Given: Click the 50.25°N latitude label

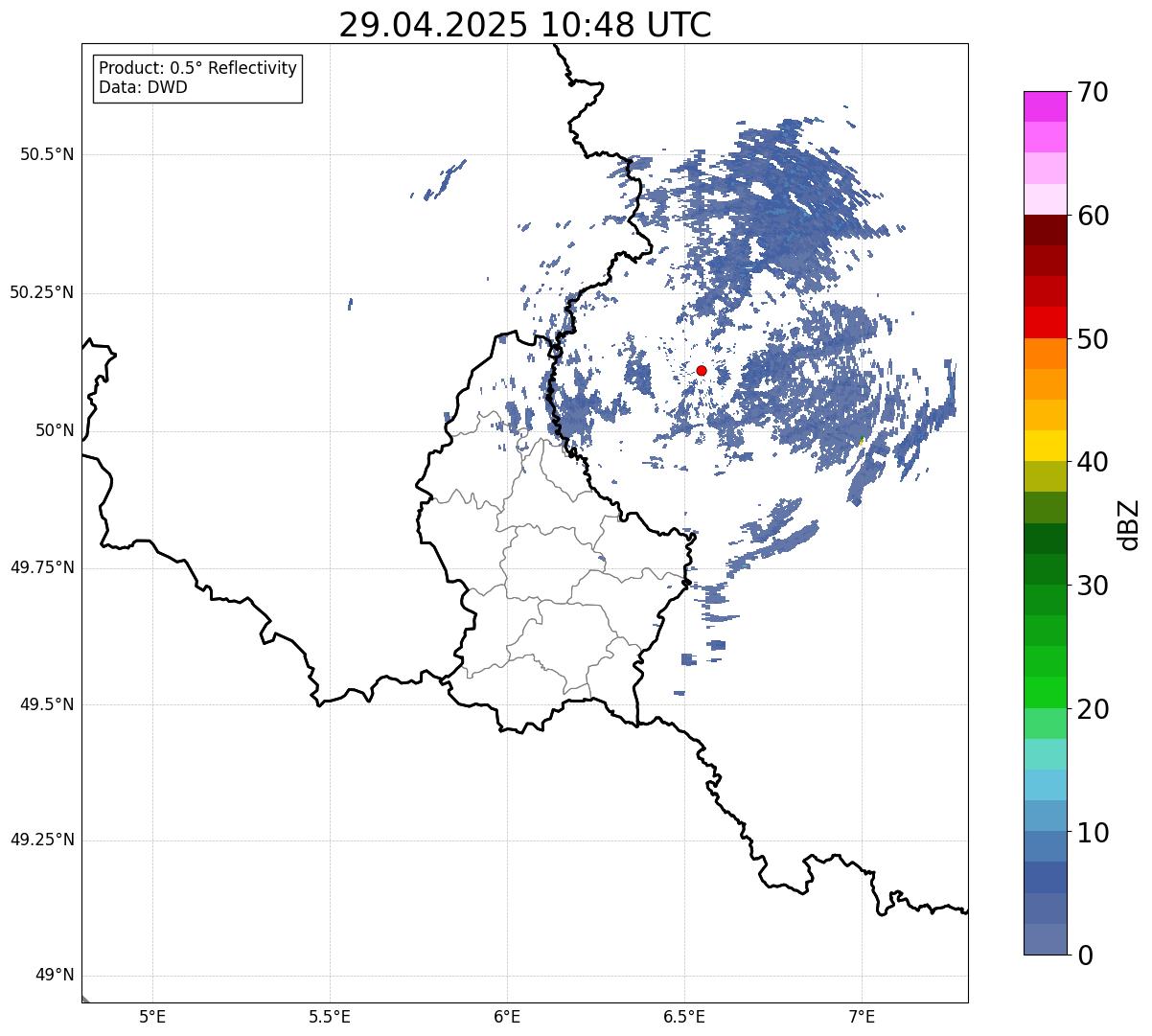Looking at the screenshot, I should pyautogui.click(x=41, y=292).
